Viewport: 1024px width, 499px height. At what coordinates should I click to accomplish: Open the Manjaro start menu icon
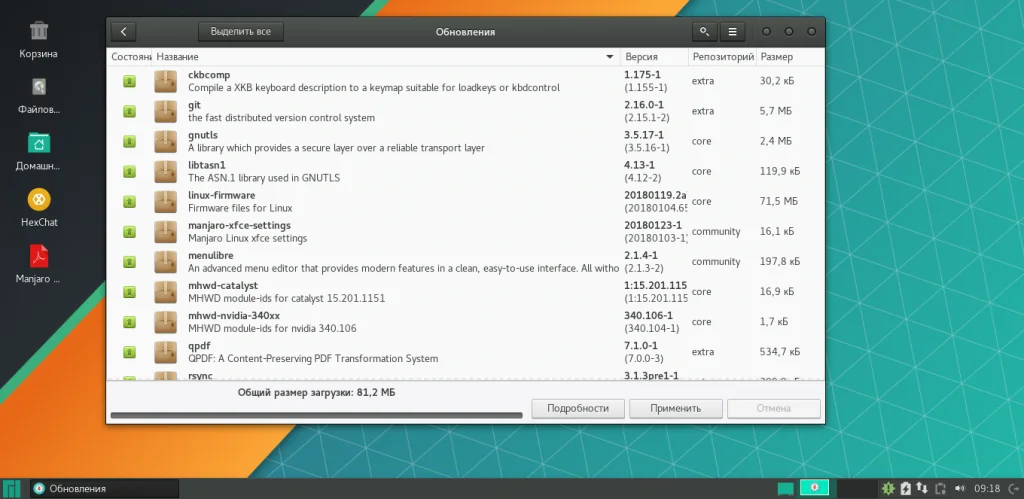(11, 488)
